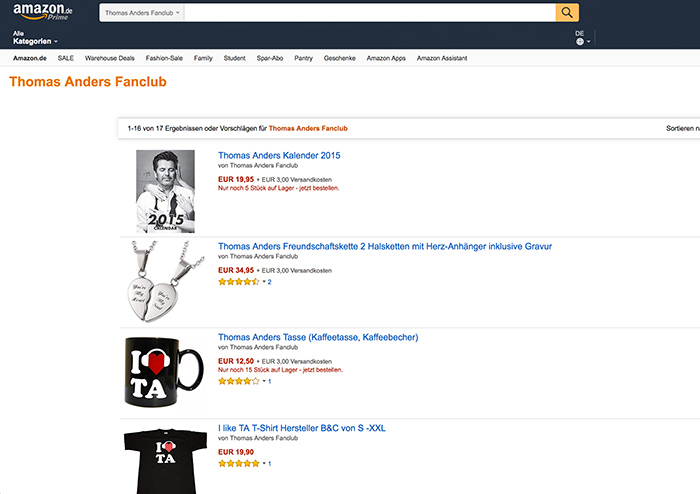Click the Tasse star rating

[x=238, y=381]
